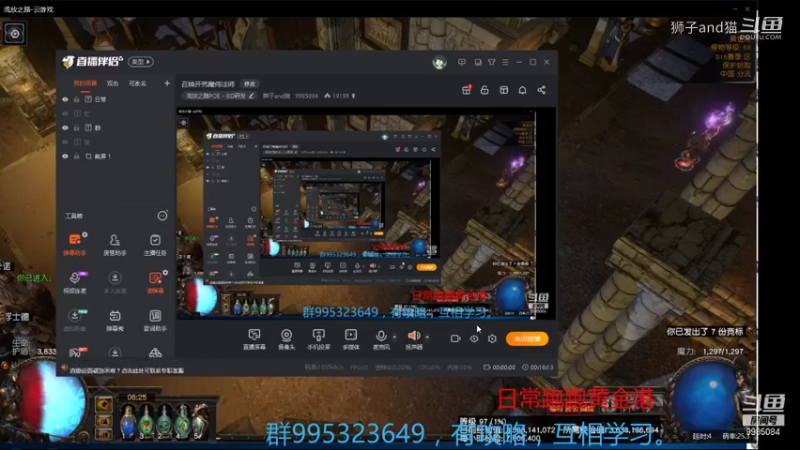Viewport: 800px width, 450px height.
Task: Toggle the lock on the 日常 source
Action: [x=77, y=99]
